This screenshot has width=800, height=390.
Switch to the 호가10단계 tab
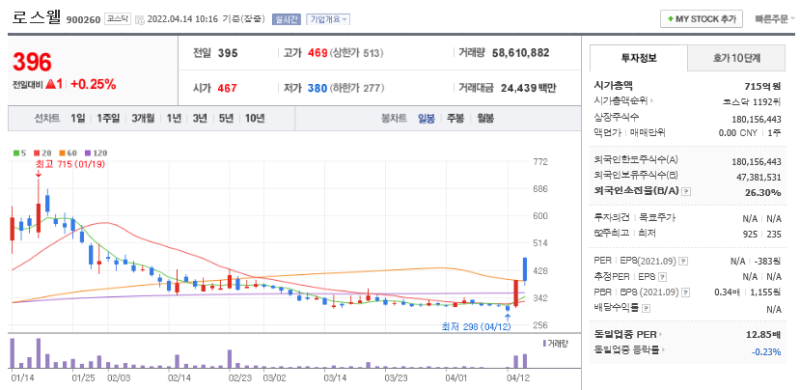(x=736, y=58)
